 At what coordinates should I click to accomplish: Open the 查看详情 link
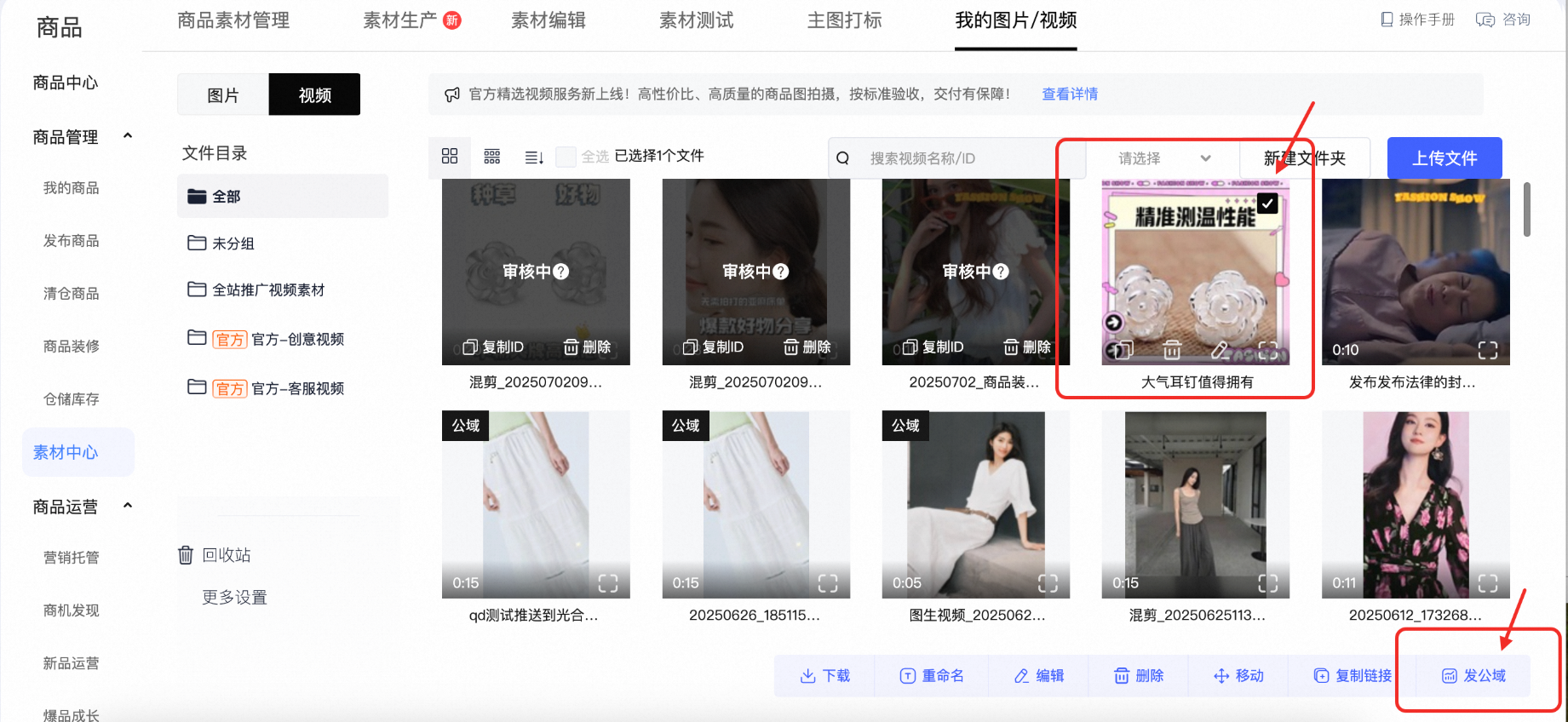1070,94
